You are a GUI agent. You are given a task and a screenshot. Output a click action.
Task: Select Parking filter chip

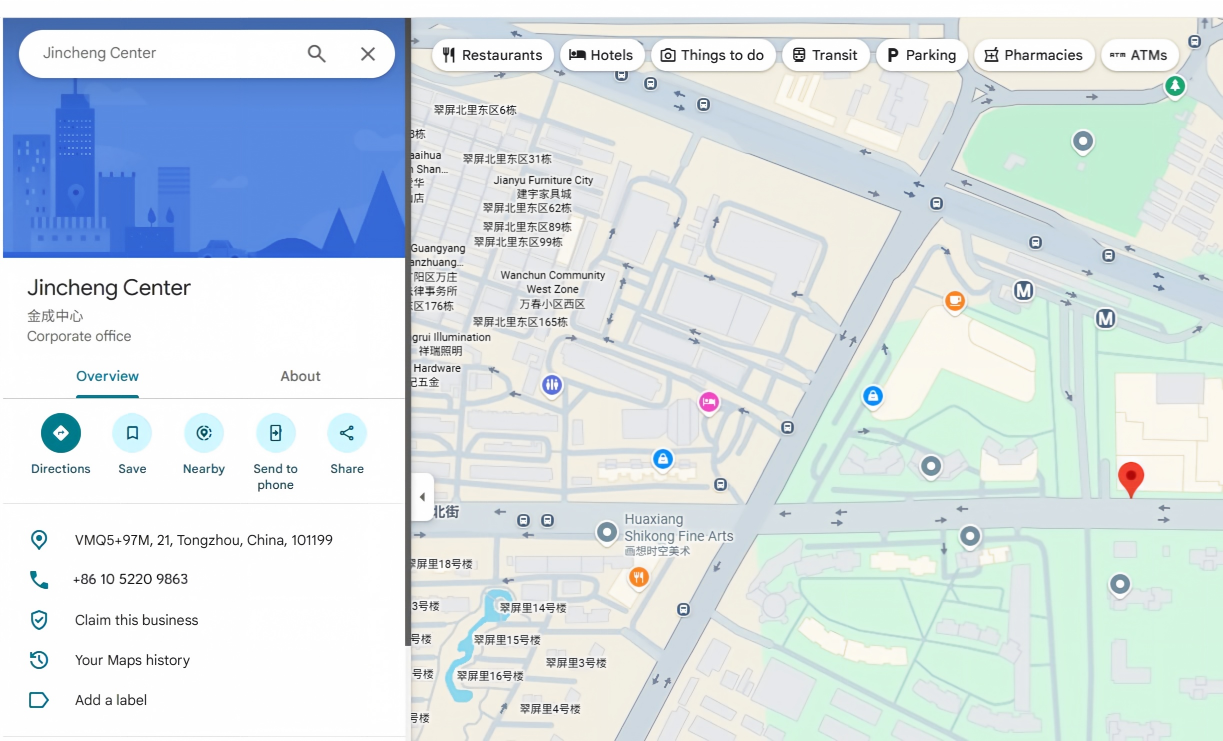coord(921,55)
